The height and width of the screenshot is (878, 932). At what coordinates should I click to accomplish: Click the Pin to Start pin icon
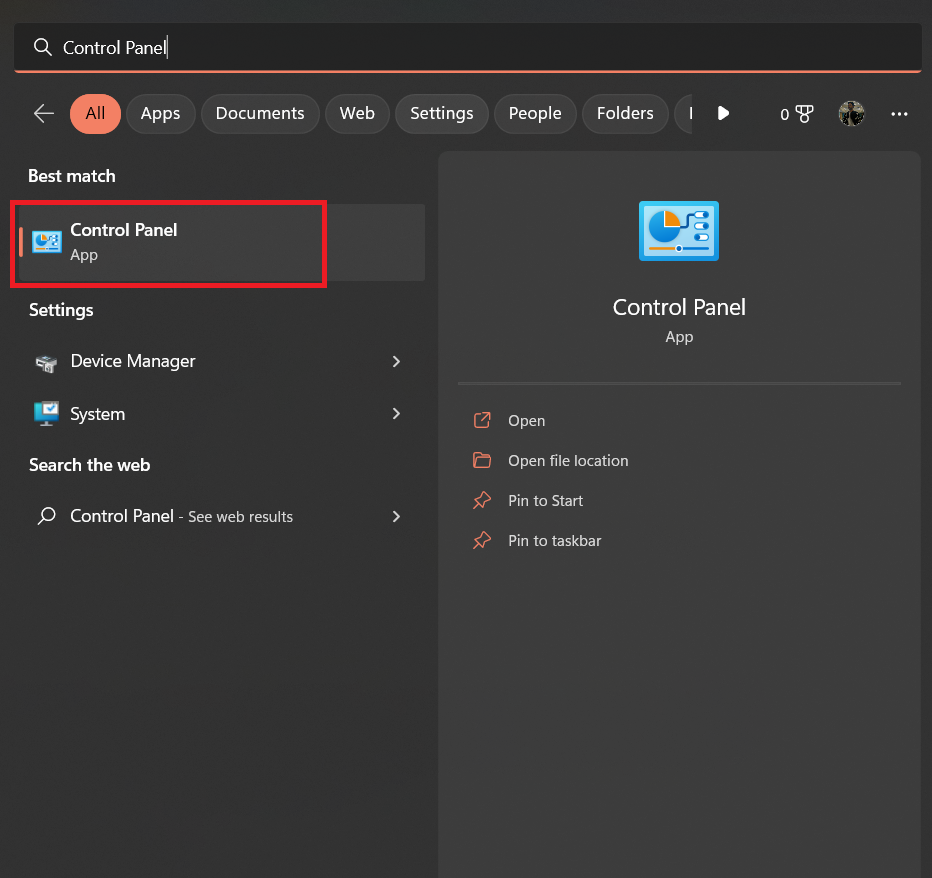pos(482,500)
